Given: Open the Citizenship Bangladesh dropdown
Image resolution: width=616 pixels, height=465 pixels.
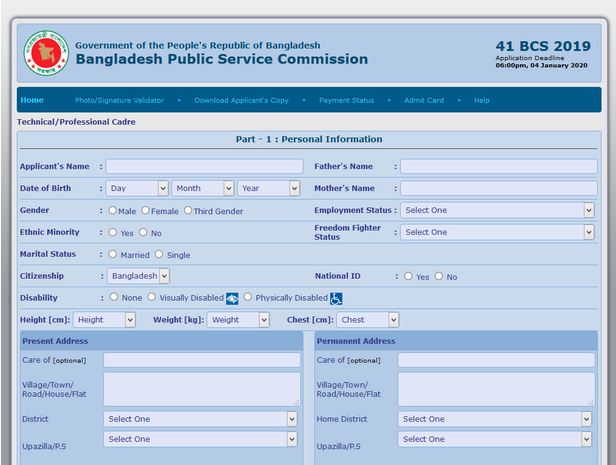Looking at the screenshot, I should 138,276.
